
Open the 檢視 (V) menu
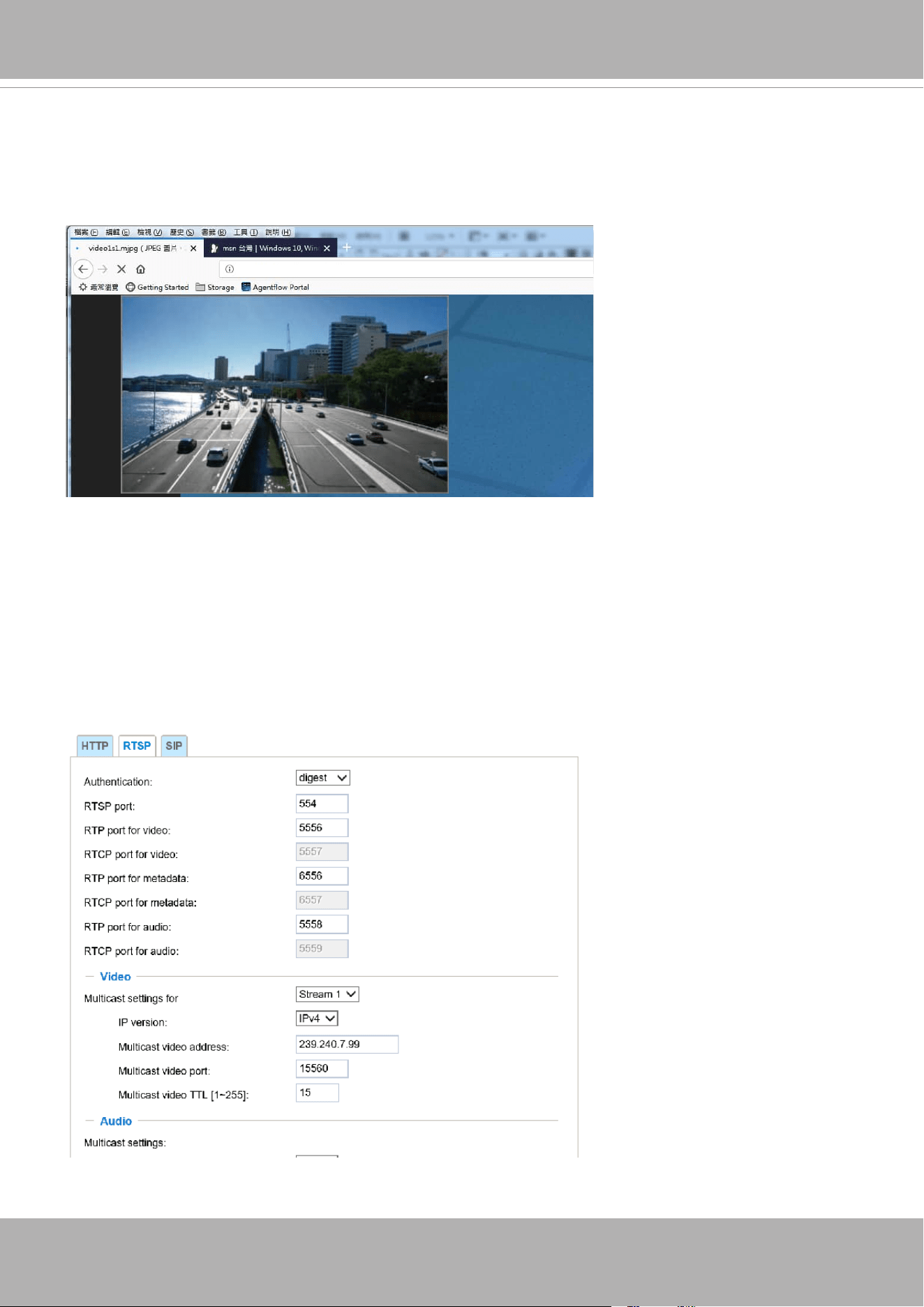(149, 232)
